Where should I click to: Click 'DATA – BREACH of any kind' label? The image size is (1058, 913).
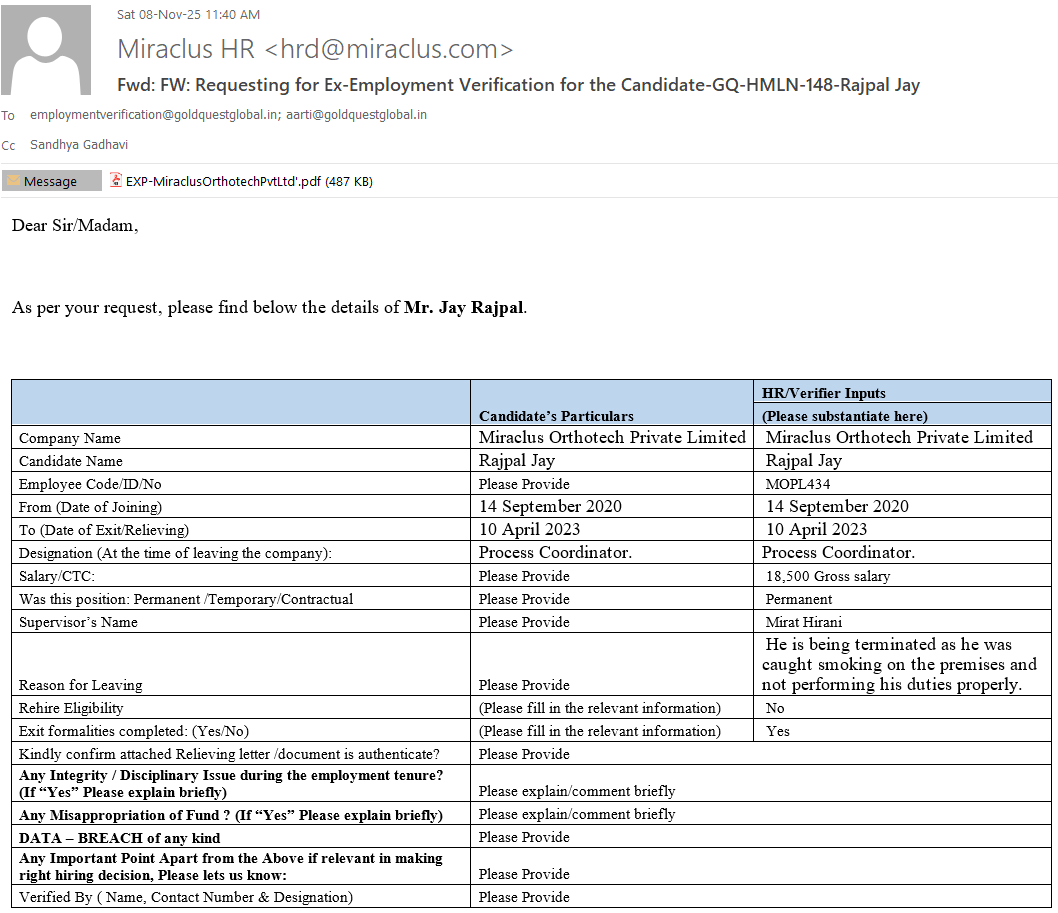click(x=119, y=837)
